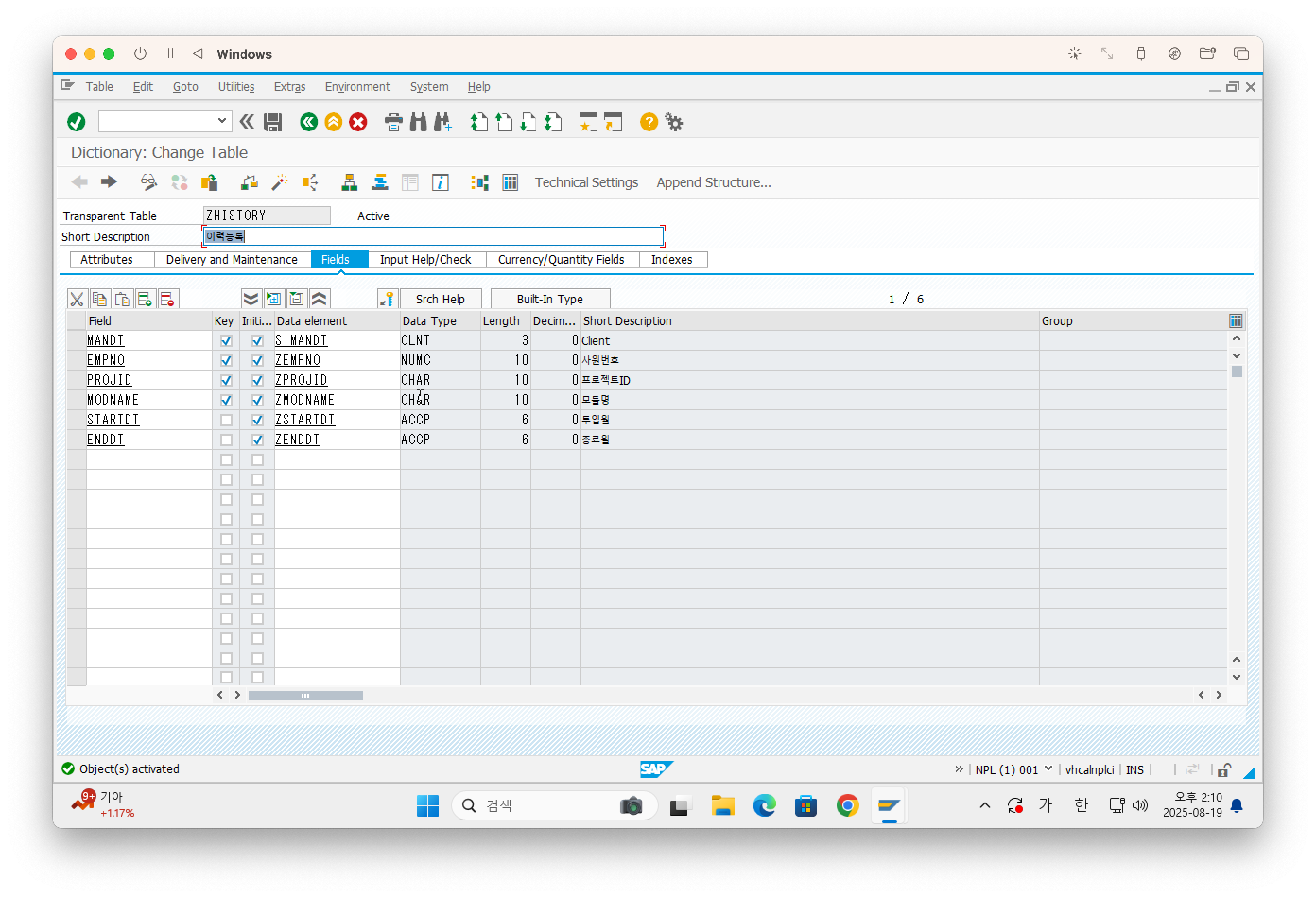
Task: Collapse command field with double chevron
Action: [247, 122]
